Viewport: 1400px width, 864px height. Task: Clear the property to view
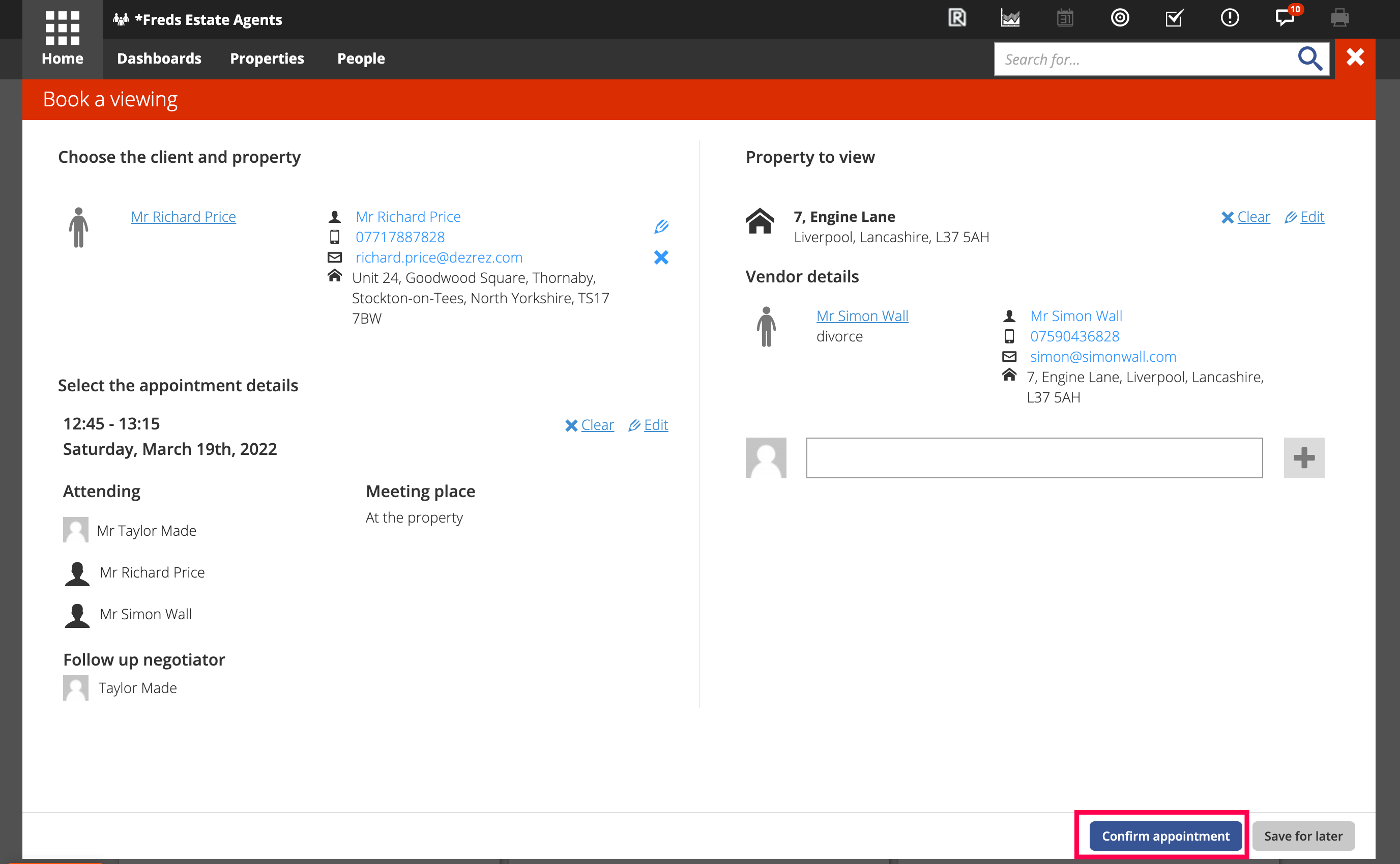click(x=1245, y=217)
